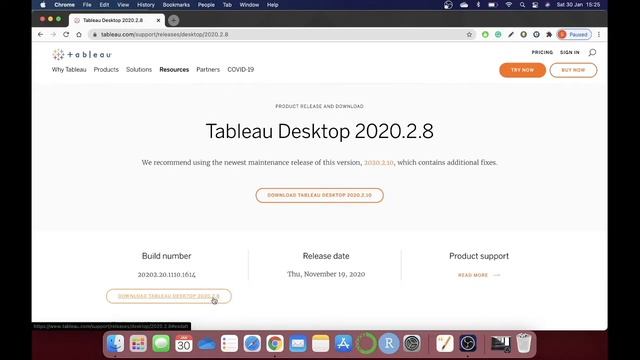Open the browser home page icon

point(79,35)
